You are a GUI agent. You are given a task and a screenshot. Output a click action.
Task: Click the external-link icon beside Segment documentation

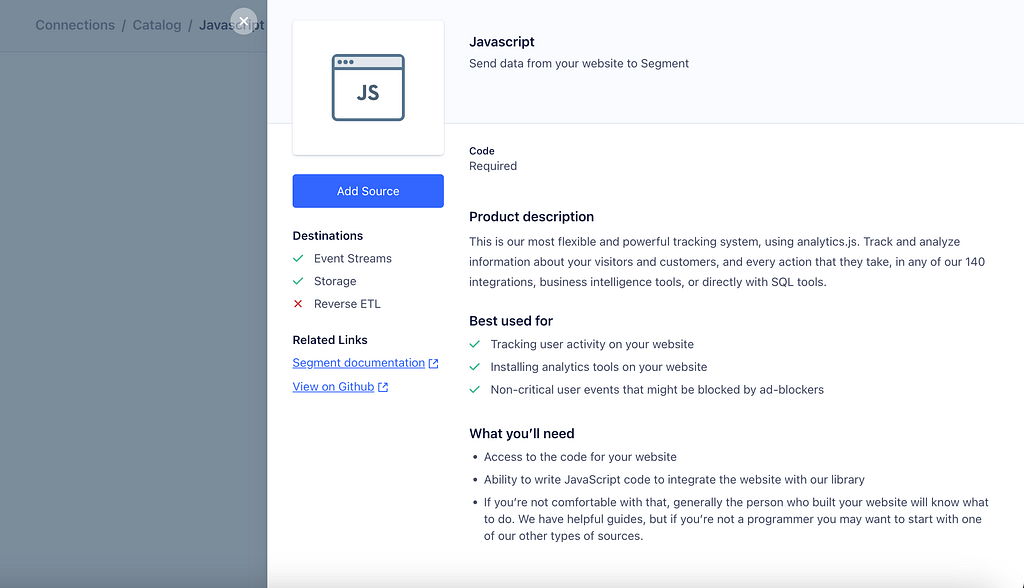click(x=433, y=363)
